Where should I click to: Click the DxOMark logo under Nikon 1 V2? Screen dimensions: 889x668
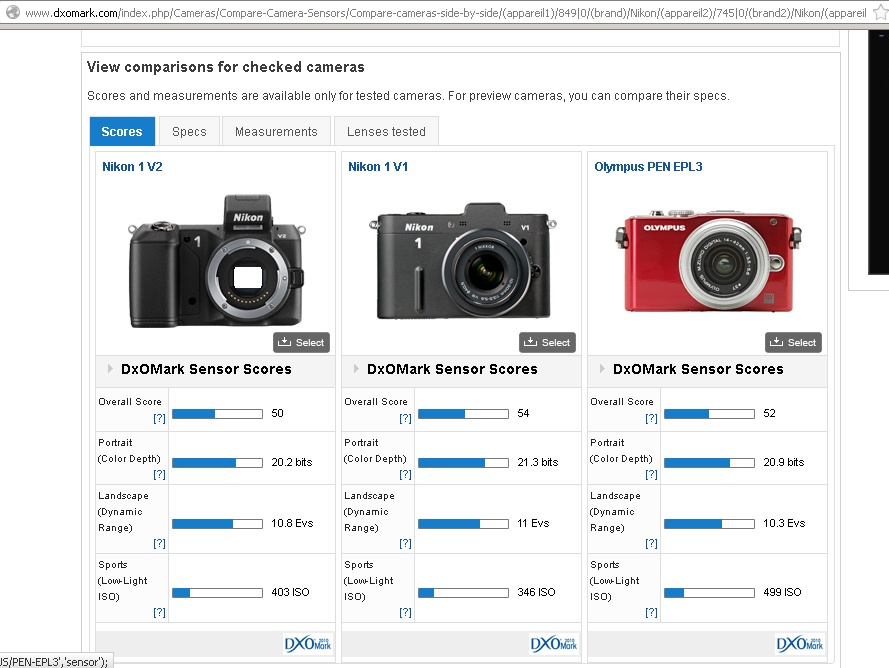(308, 644)
